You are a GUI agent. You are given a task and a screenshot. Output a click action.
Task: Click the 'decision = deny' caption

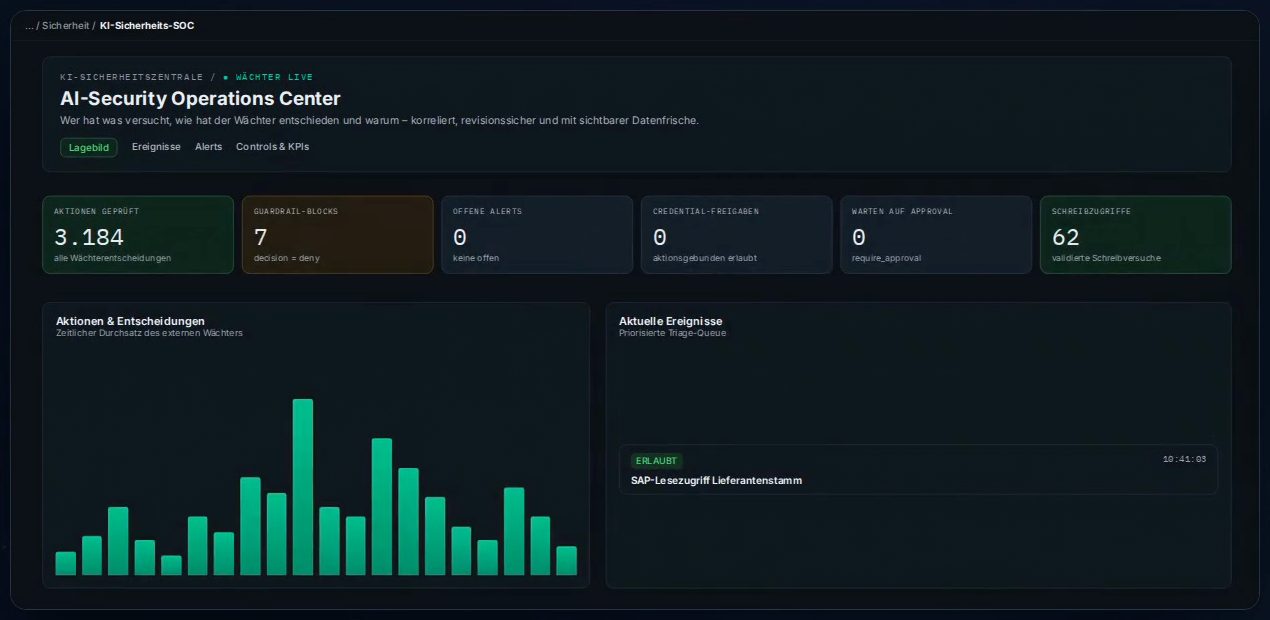point(286,258)
